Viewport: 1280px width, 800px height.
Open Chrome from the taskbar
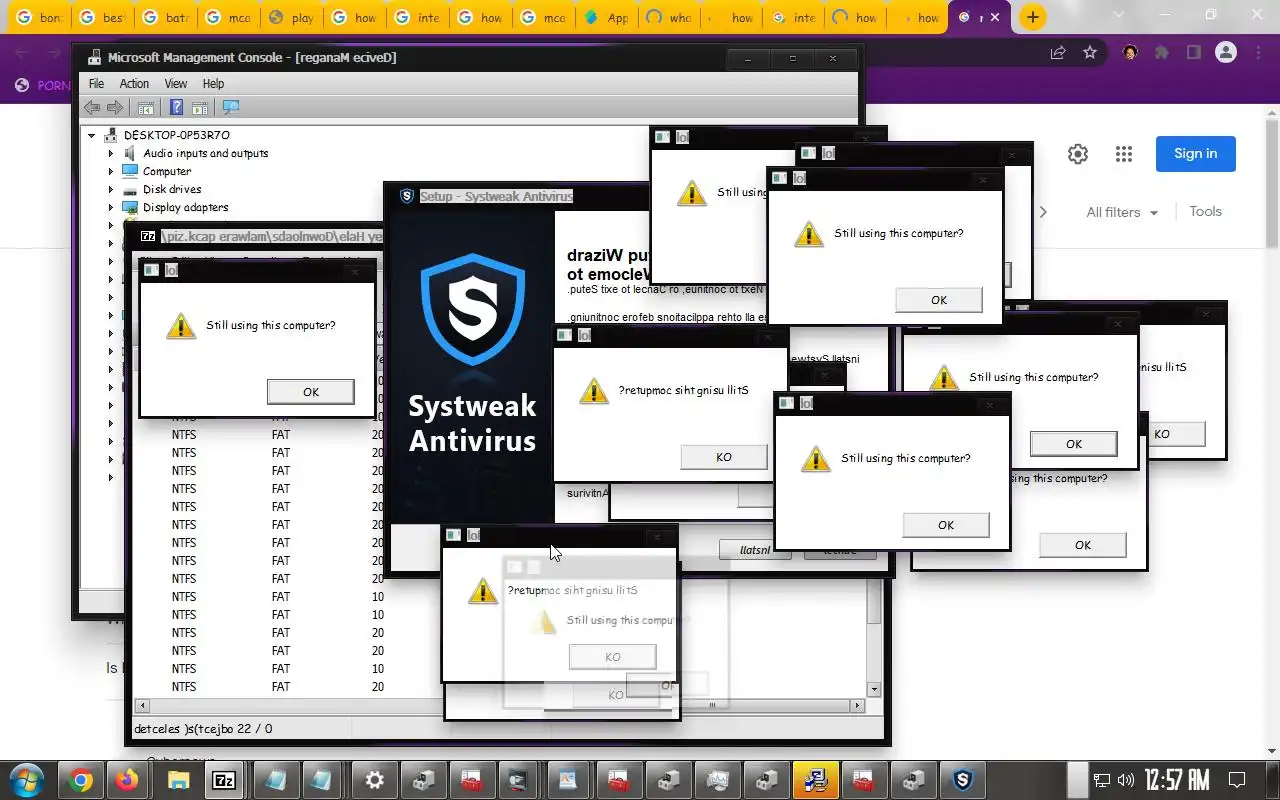[81, 781]
